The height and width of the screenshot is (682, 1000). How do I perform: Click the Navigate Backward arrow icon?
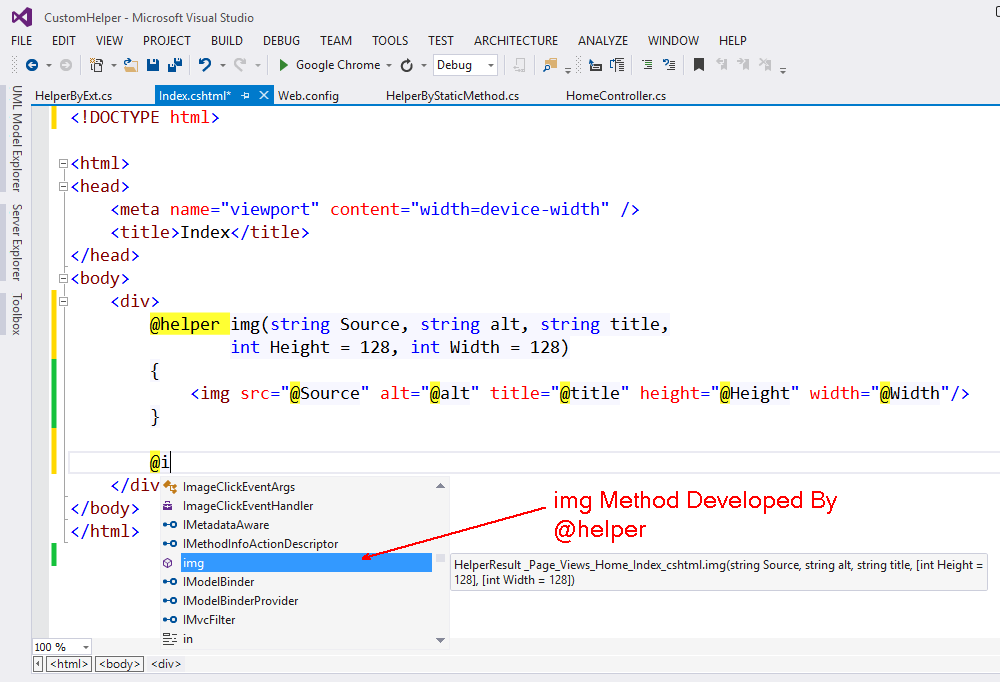click(x=31, y=65)
